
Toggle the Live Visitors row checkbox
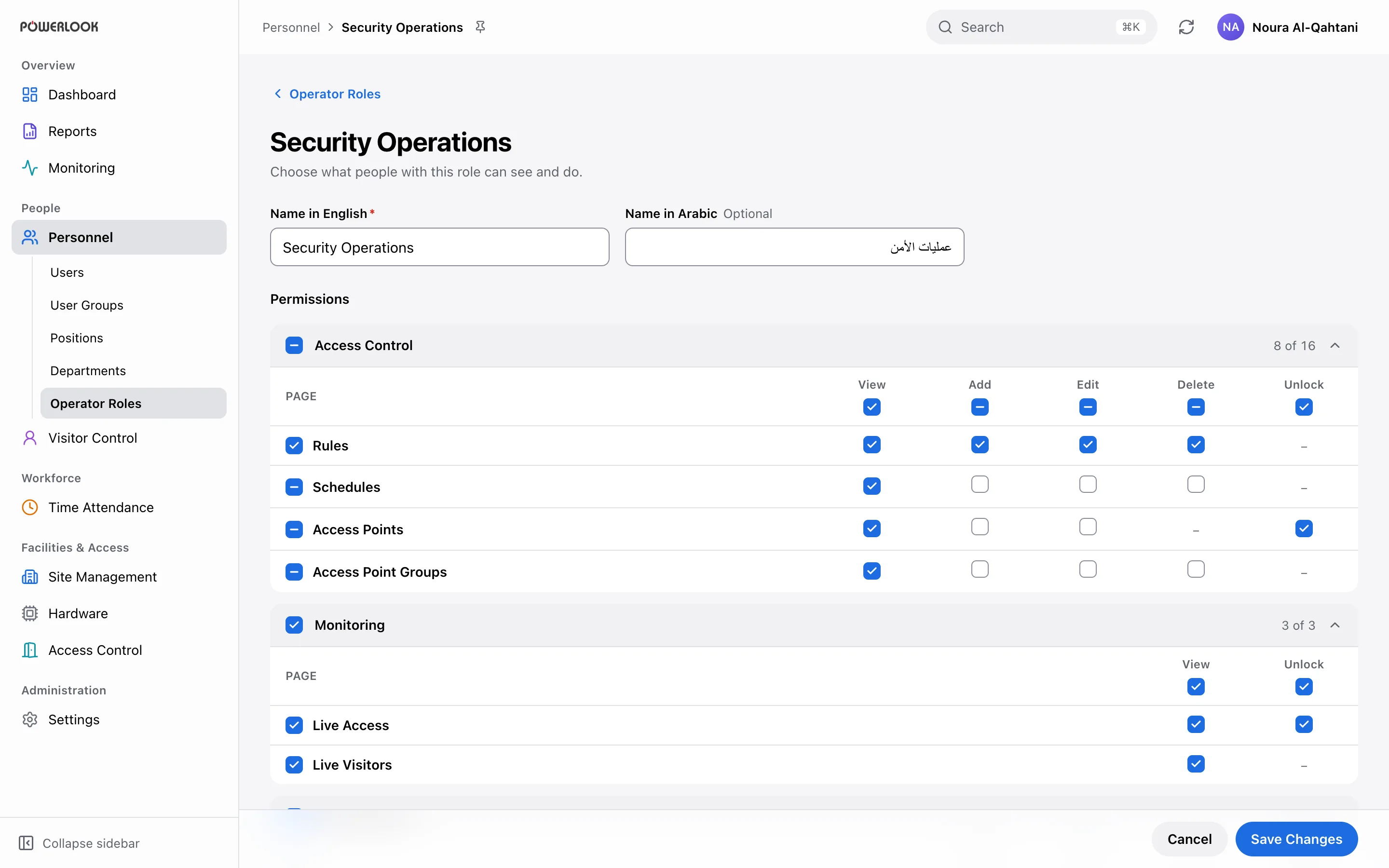tap(295, 765)
